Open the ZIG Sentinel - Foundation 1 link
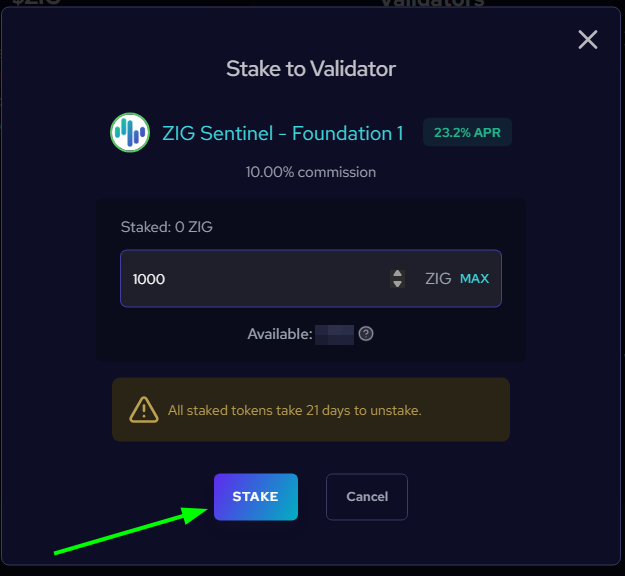The width and height of the screenshot is (625, 576). tap(283, 133)
